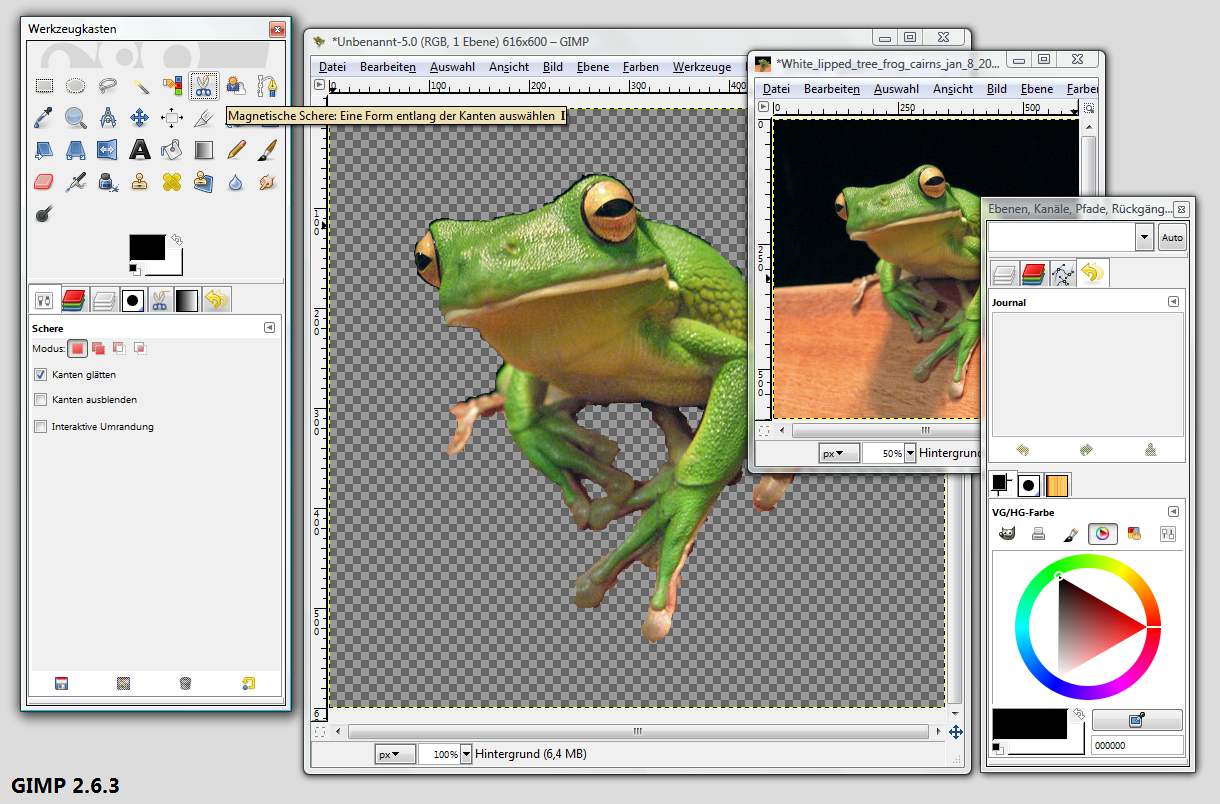The image size is (1220, 804).
Task: Open the Farben menu in main window
Action: pos(640,67)
